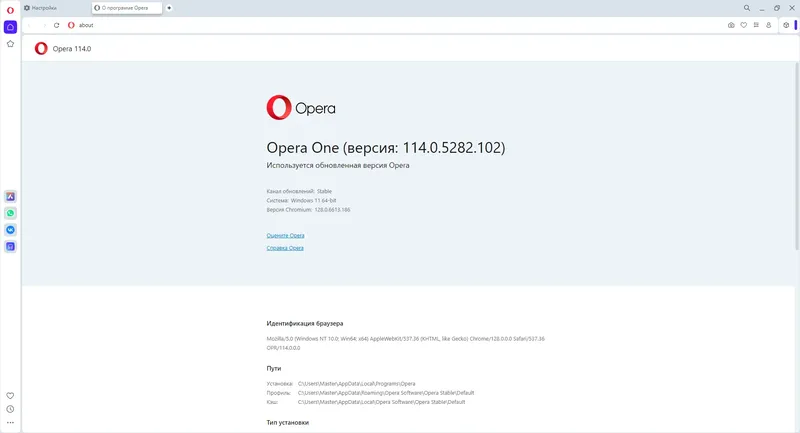Viewport: 800px width, 433px height.
Task: Open VK messenger in the sidebar
Action: [10, 230]
